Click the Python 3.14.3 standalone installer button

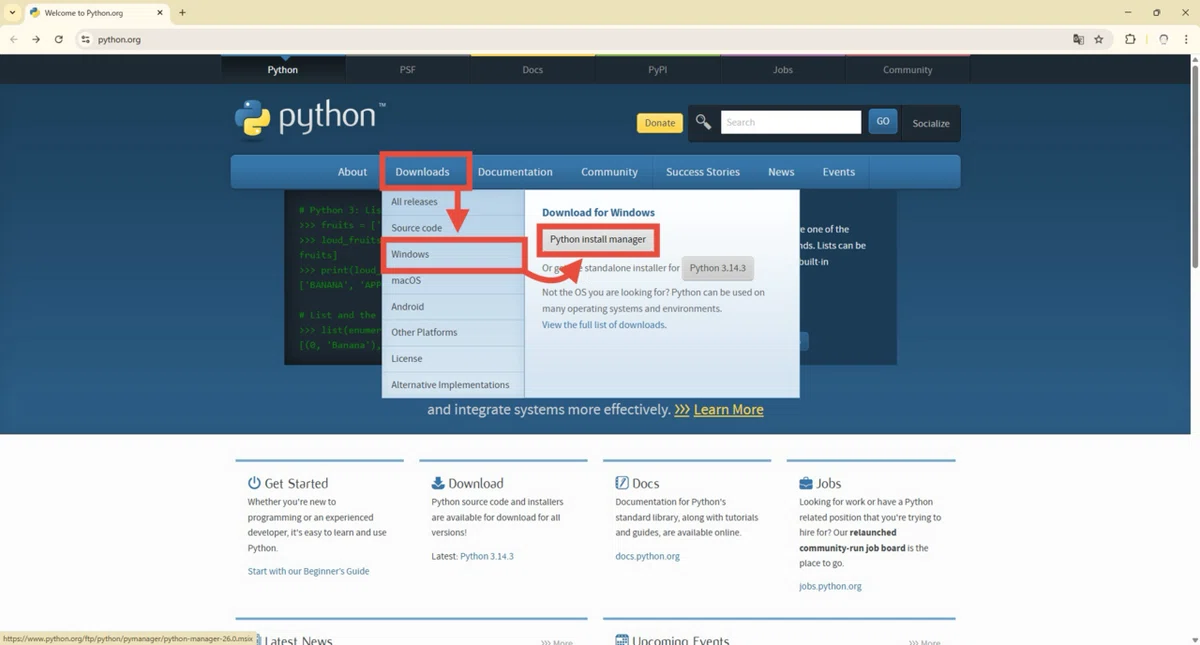(x=717, y=268)
